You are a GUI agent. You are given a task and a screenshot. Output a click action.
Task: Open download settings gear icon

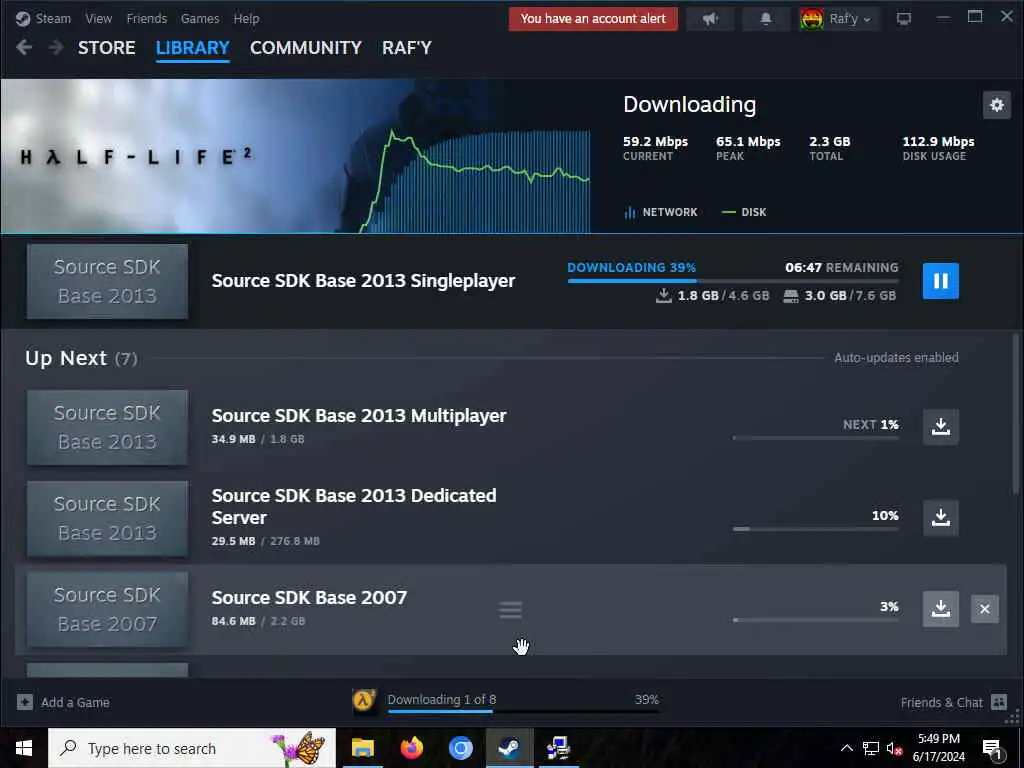(997, 104)
